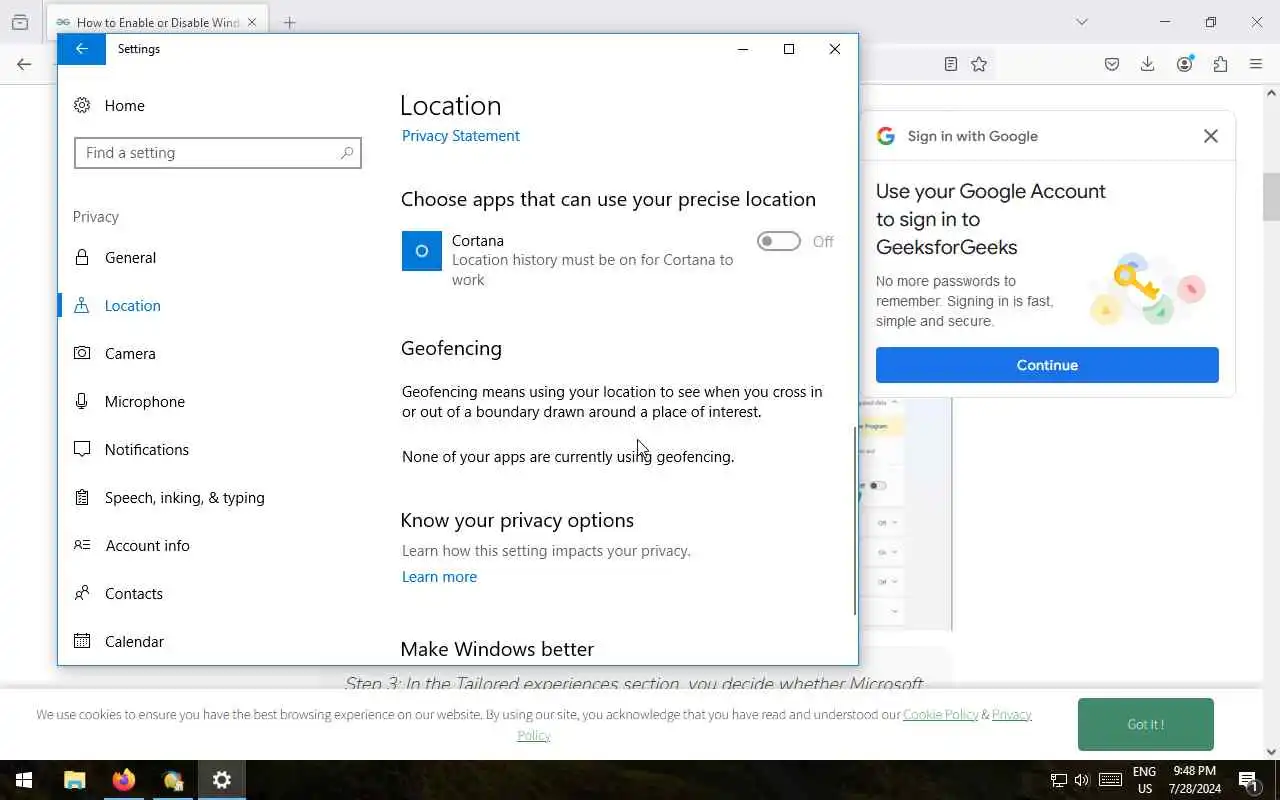
Task: Switch to Firefox in the taskbar
Action: pyautogui.click(x=123, y=780)
